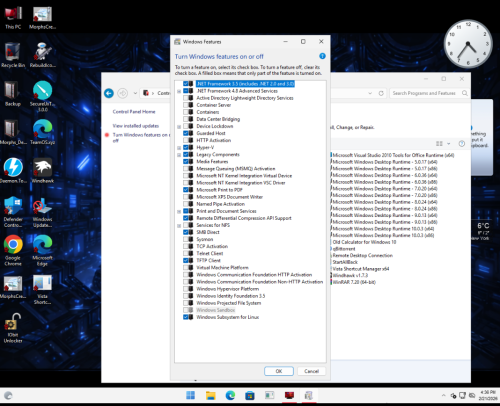Open File Explorer from the taskbar

210,396
